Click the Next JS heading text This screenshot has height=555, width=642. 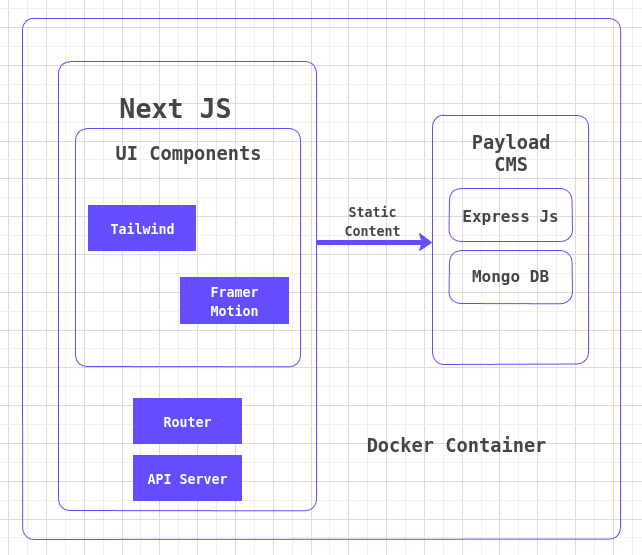coord(175,108)
